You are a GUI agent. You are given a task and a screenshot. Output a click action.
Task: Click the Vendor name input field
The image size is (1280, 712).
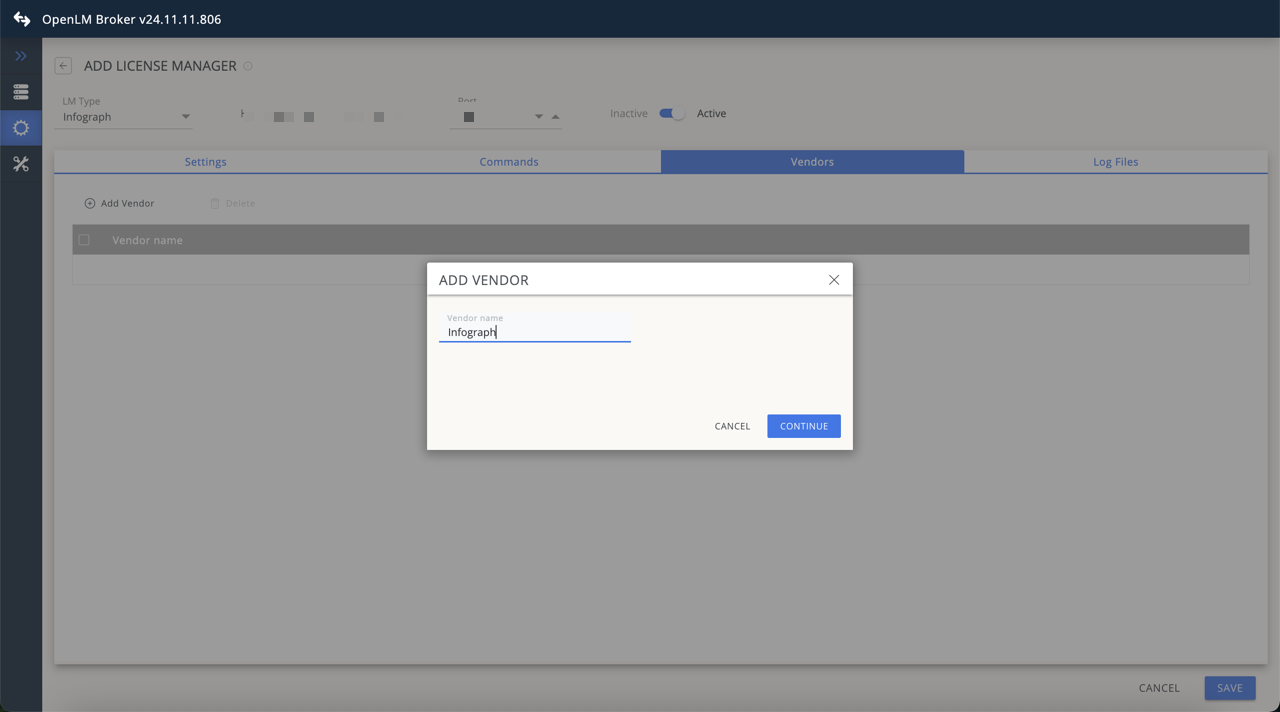(534, 331)
